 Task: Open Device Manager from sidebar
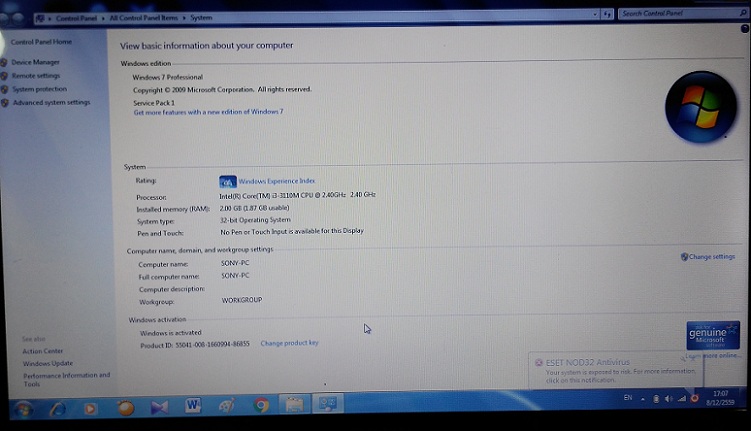(x=35, y=62)
